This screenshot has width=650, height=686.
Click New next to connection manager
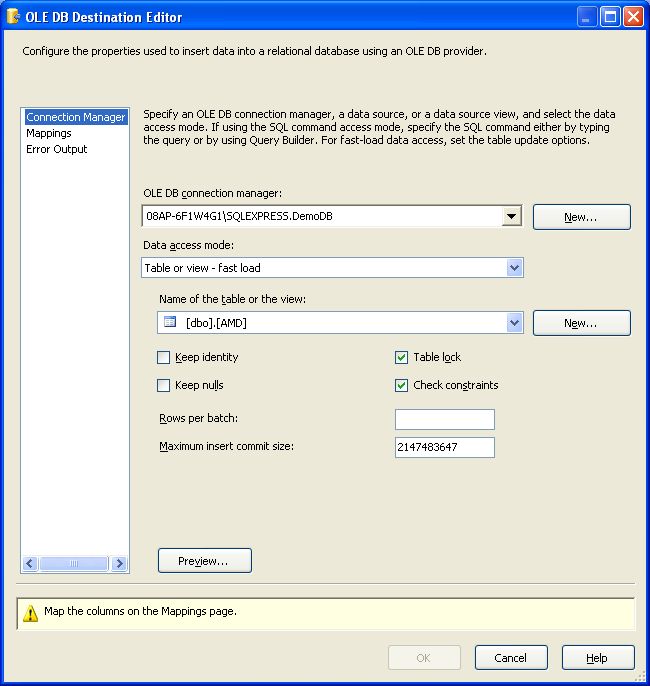pos(581,217)
